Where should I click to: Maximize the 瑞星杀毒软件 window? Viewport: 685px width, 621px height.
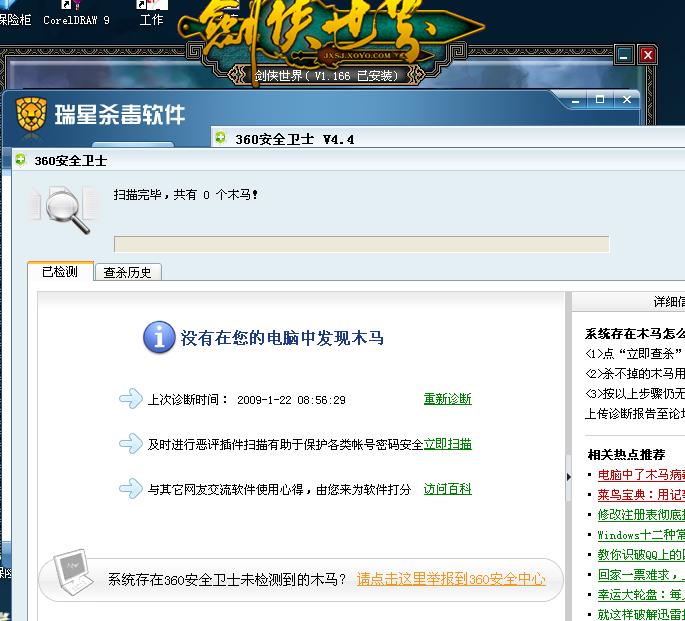[600, 100]
